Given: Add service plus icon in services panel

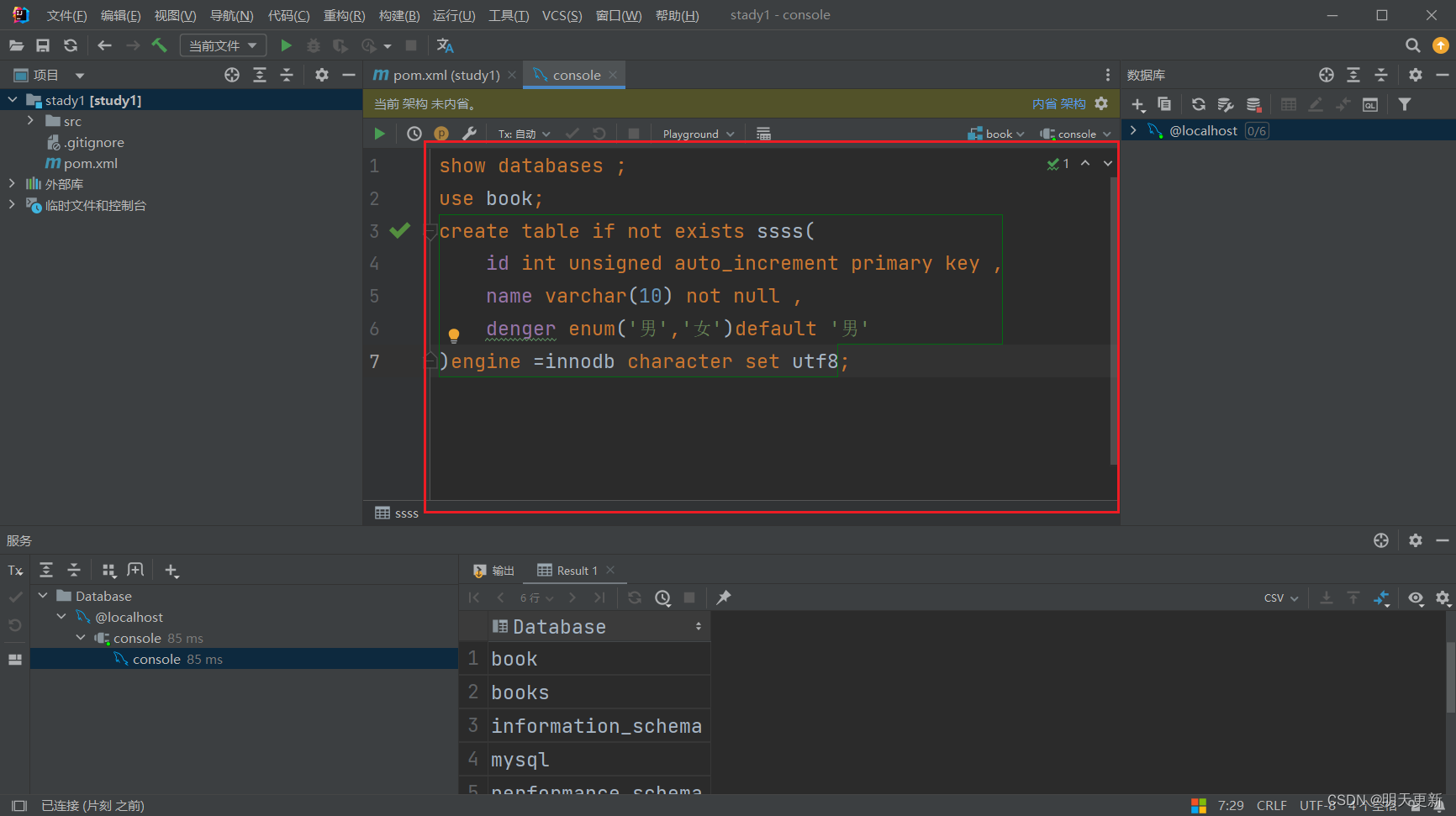Looking at the screenshot, I should (x=171, y=571).
